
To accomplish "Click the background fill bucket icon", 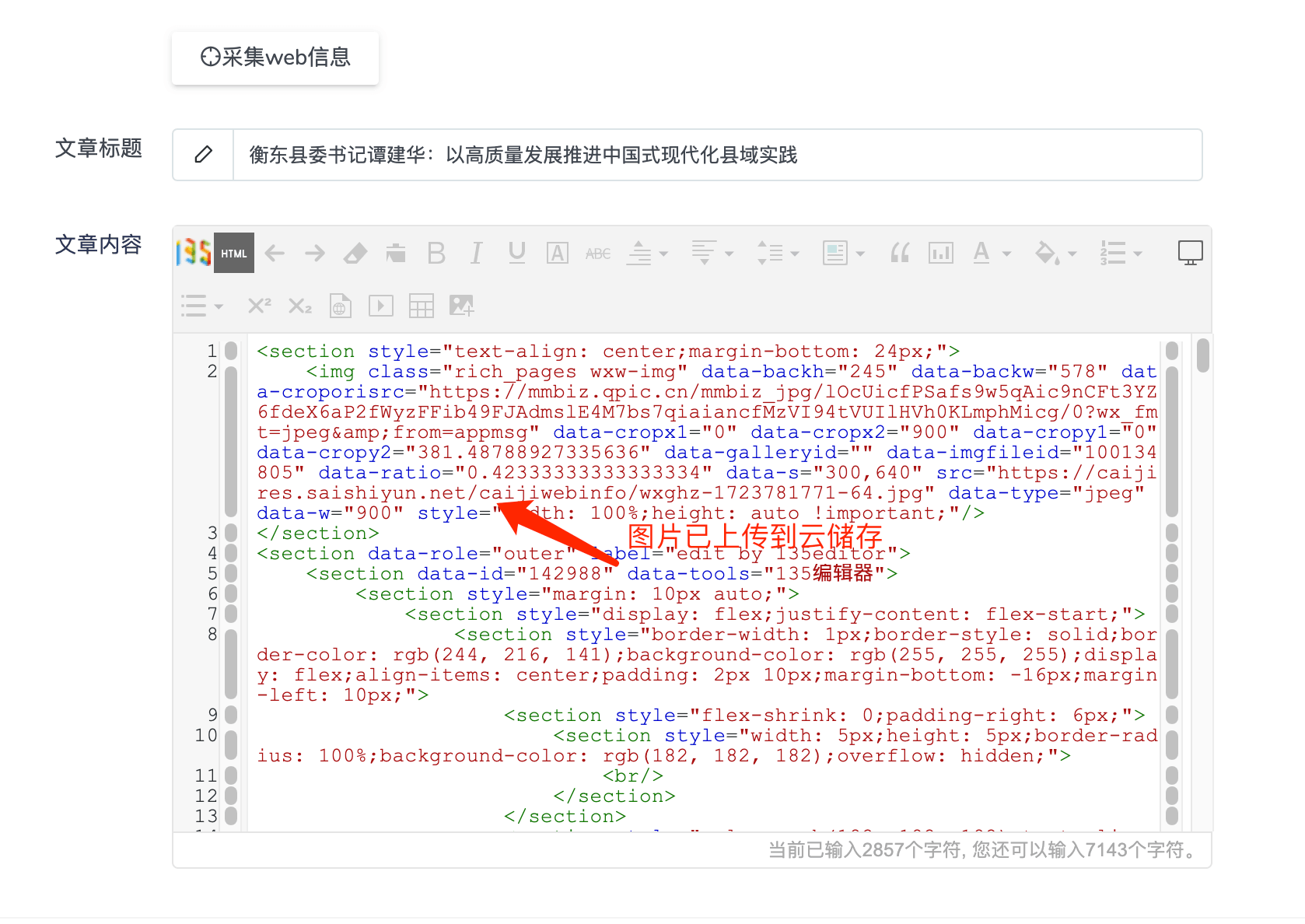I will (x=1047, y=253).
